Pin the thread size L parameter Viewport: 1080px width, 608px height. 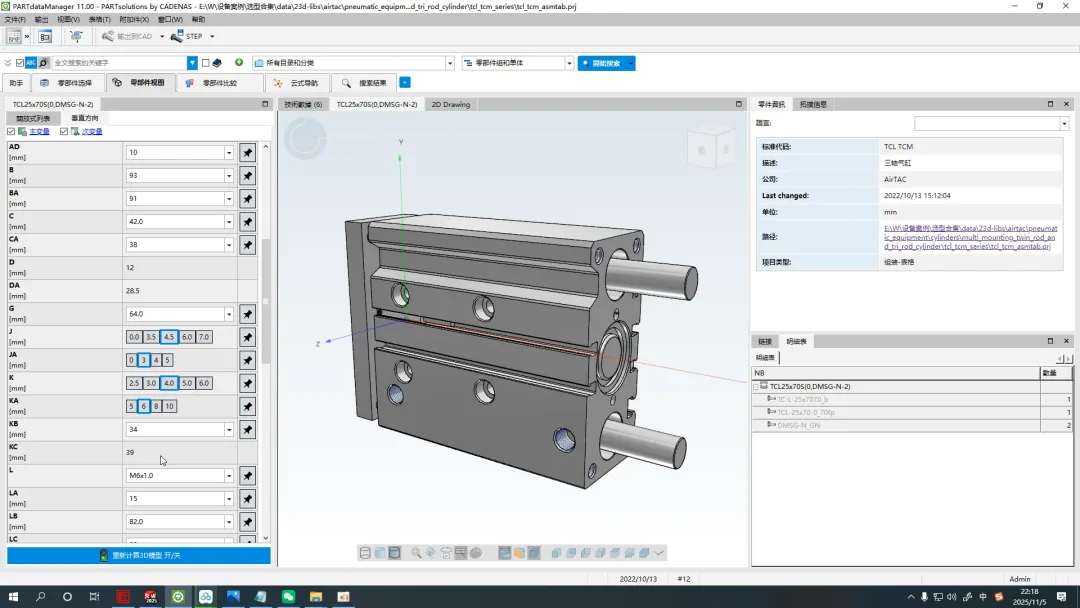pos(247,476)
